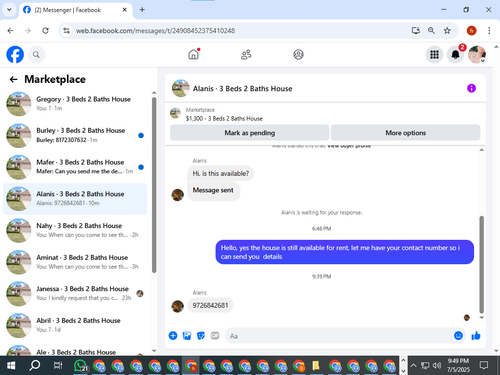Close the Messenger | Facebook tab
Viewport: 500px width, 375px height.
(x=124, y=10)
